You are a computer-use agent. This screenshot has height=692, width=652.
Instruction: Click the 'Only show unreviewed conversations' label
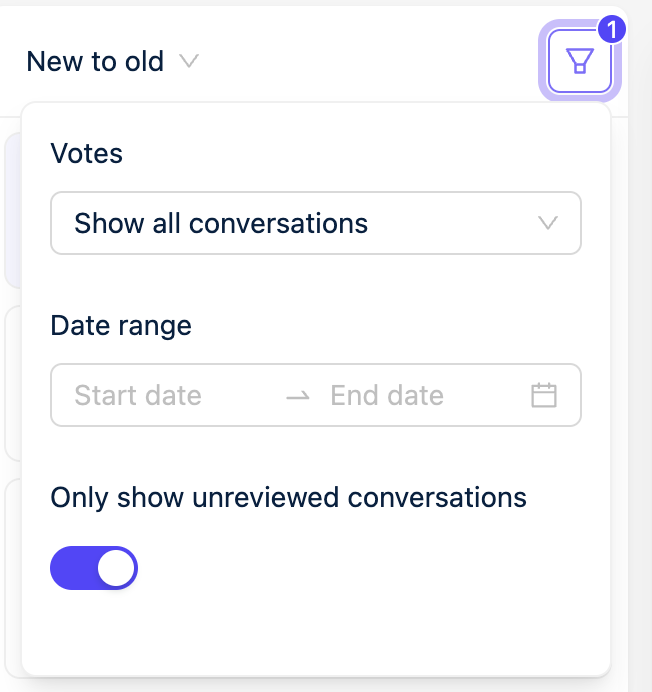(x=288, y=497)
